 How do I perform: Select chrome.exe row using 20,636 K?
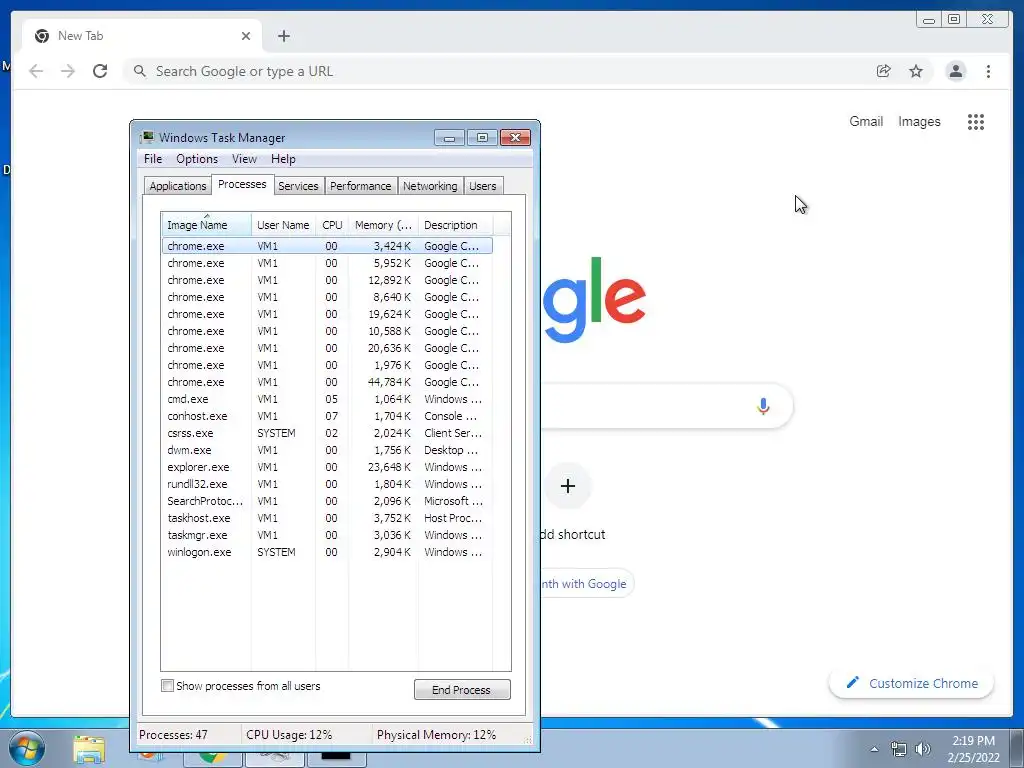tap(327, 348)
